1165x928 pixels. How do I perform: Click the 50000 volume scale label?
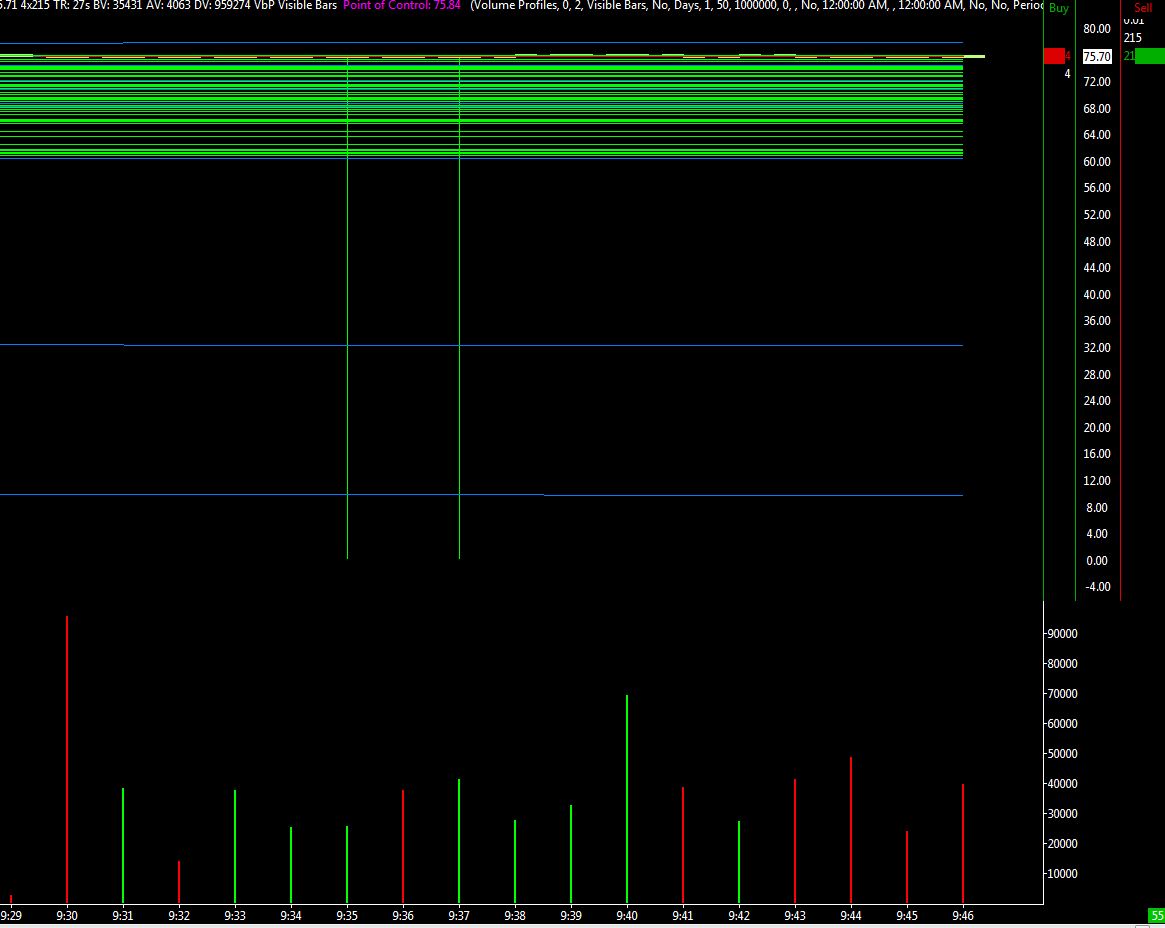1062,753
